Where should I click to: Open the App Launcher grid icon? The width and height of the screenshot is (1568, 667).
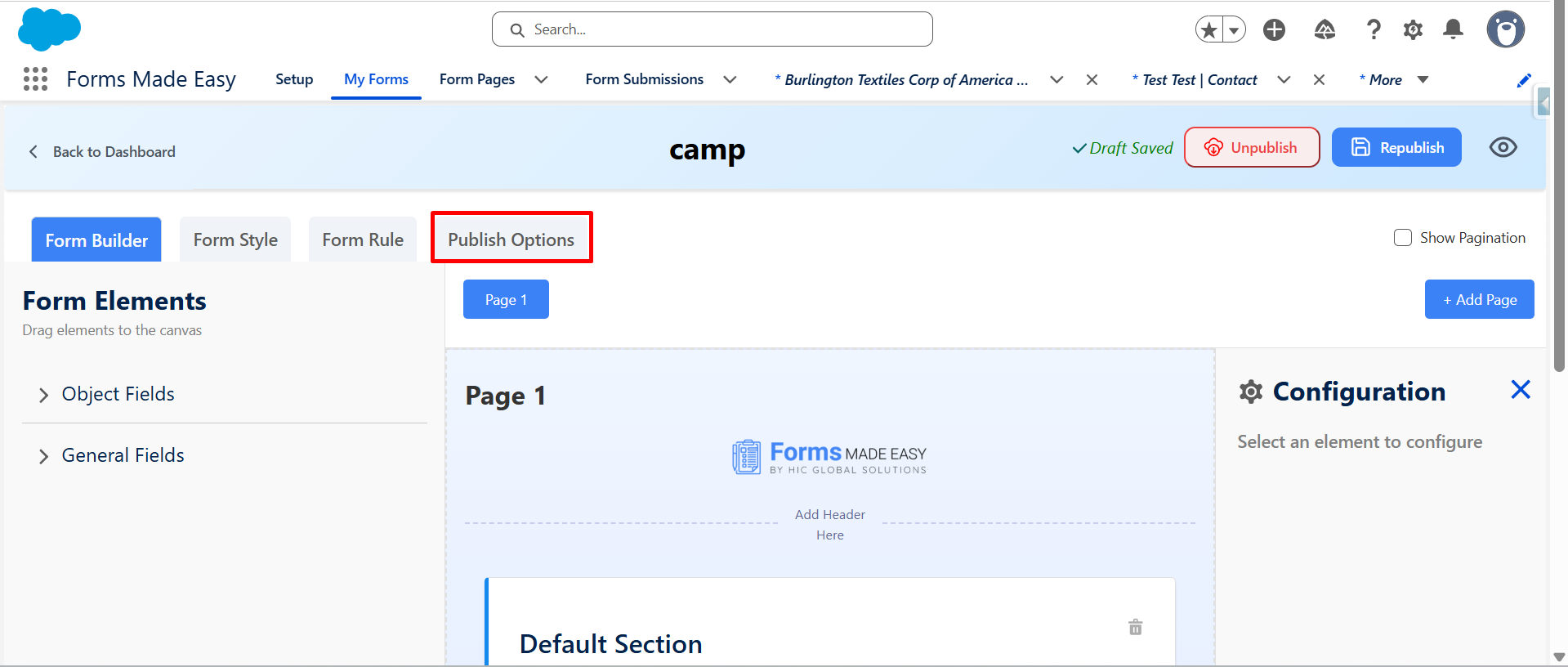pyautogui.click(x=35, y=79)
